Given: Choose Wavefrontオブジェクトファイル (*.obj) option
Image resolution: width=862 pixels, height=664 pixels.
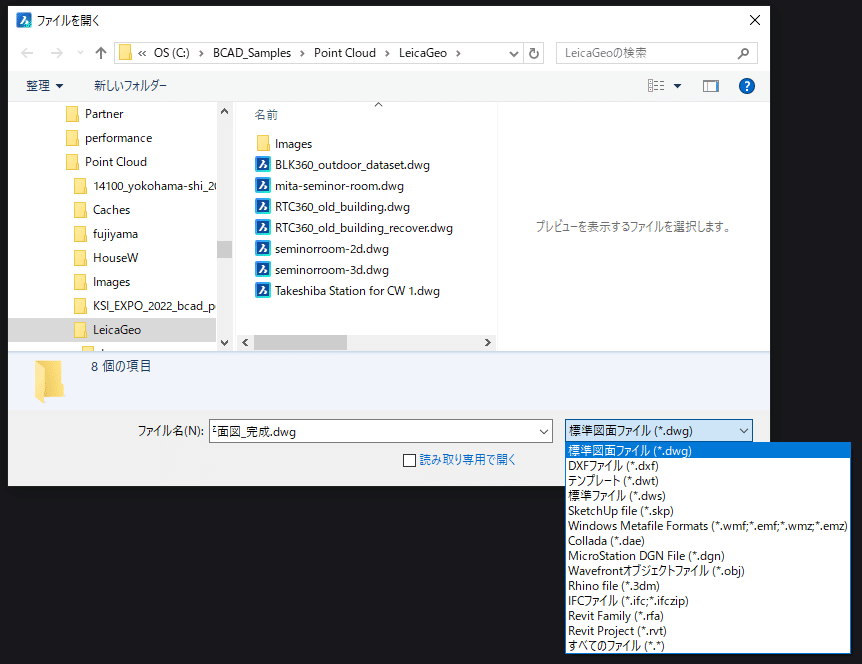Looking at the screenshot, I should 708,571.
